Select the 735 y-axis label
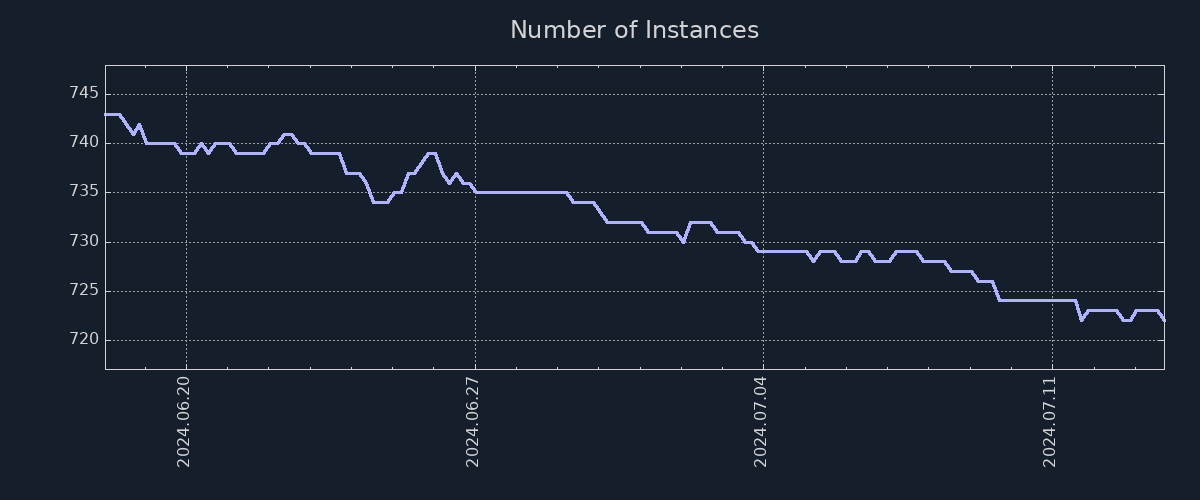The width and height of the screenshot is (1200, 500). [84, 192]
